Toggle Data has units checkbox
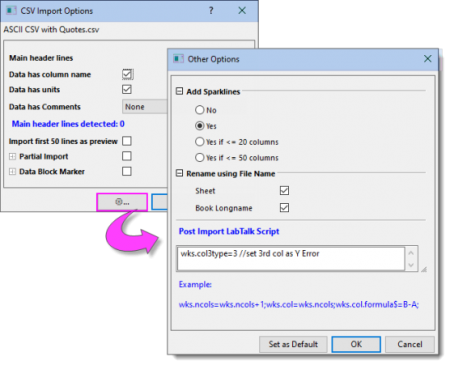The image size is (450, 365). (x=127, y=89)
